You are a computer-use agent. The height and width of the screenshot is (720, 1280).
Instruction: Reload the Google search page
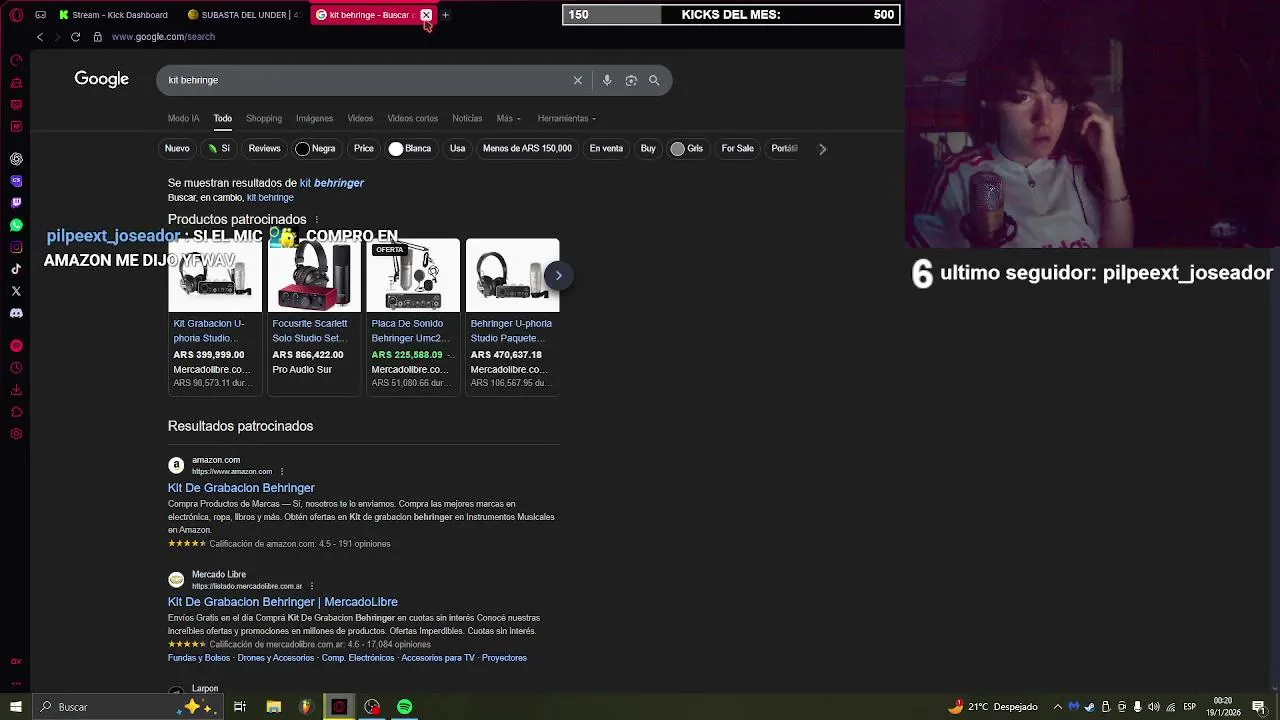(75, 37)
